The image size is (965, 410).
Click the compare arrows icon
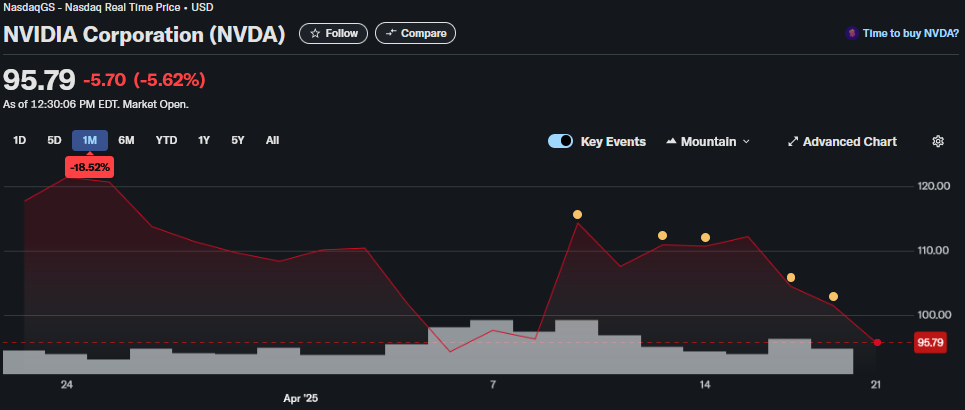pyautogui.click(x=390, y=33)
